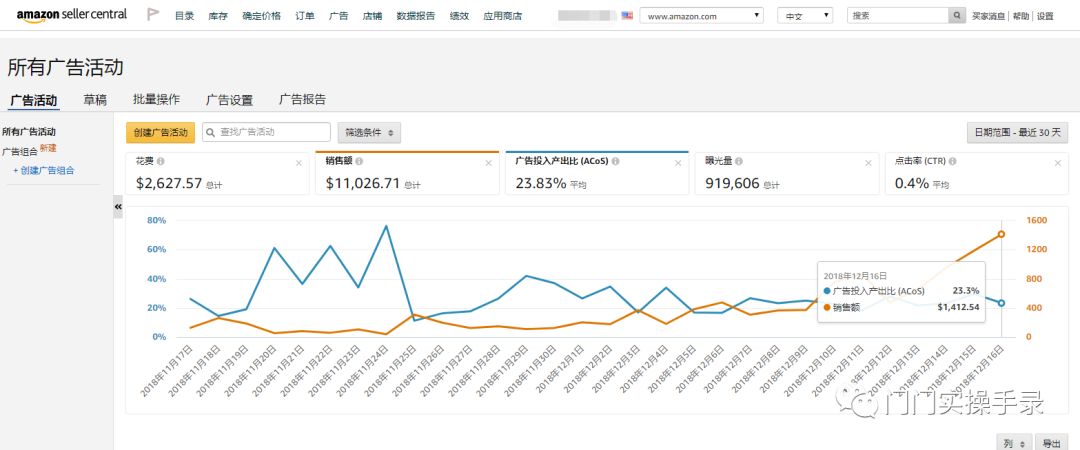Viewport: 1080px width, 450px height.
Task: Close the 点击率 (CTR) metric card
Action: (1056, 162)
